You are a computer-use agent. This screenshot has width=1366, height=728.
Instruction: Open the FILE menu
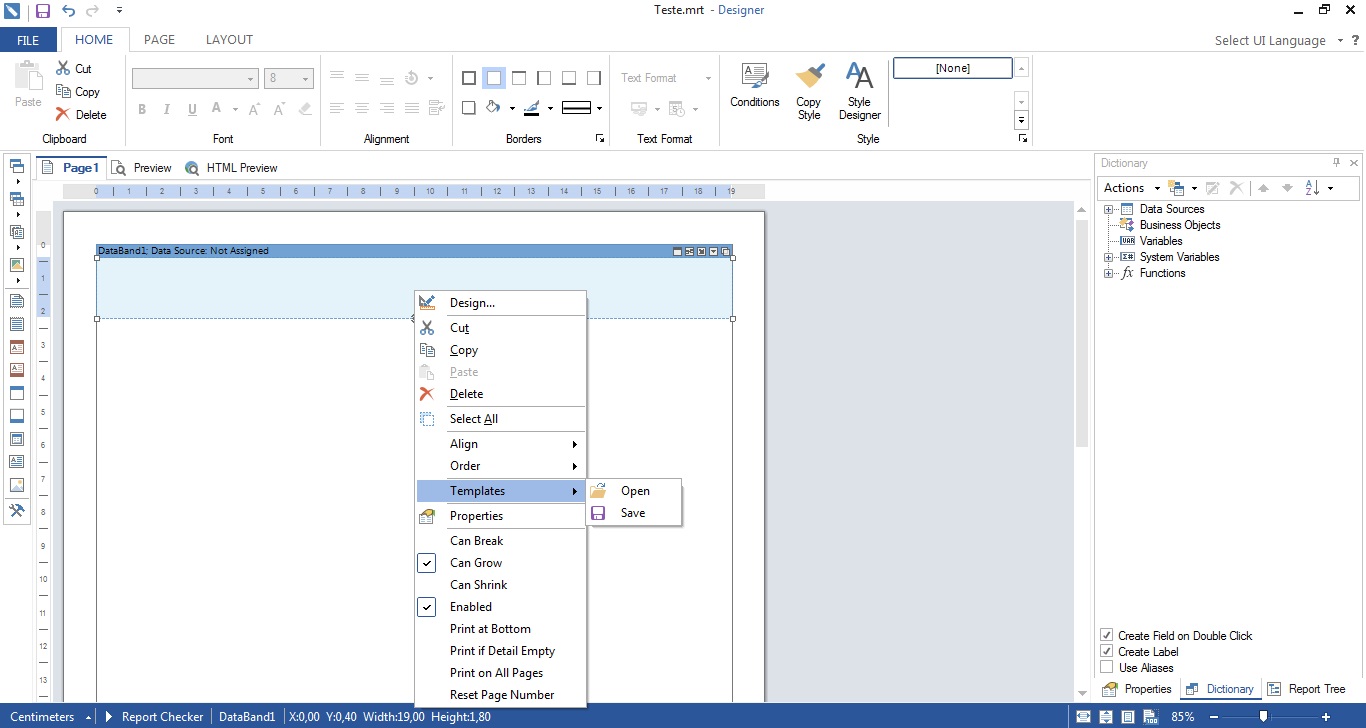click(x=28, y=40)
